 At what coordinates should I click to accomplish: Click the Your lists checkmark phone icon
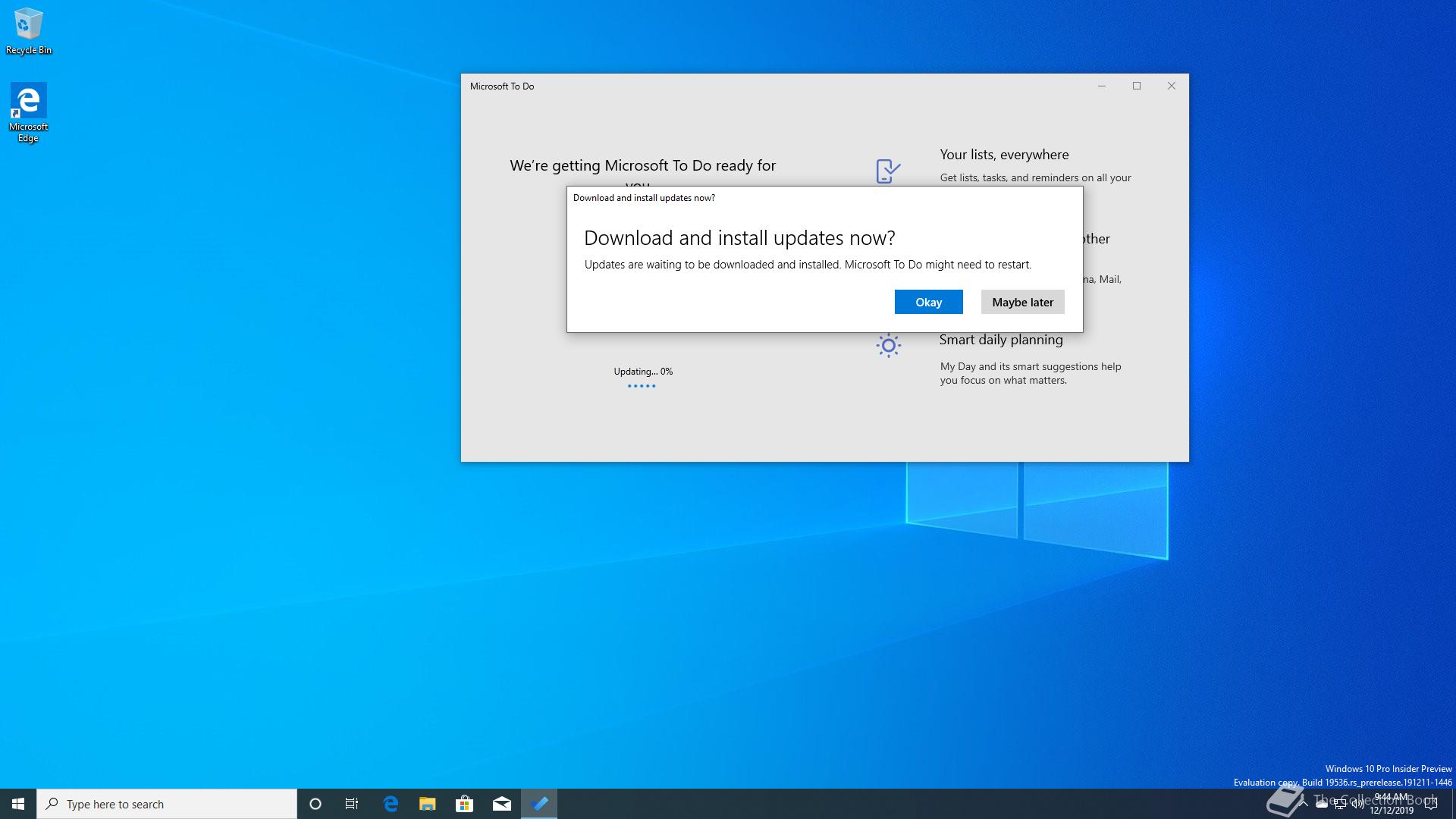coord(888,171)
